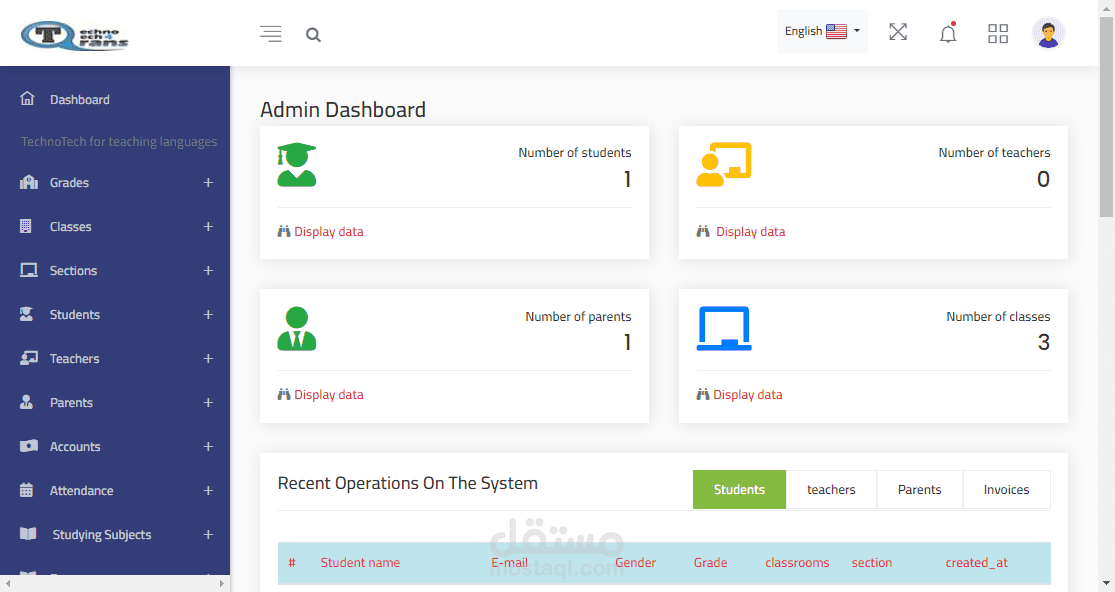Expand Teachers with its plus sign
The image size is (1115, 592).
coord(208,359)
